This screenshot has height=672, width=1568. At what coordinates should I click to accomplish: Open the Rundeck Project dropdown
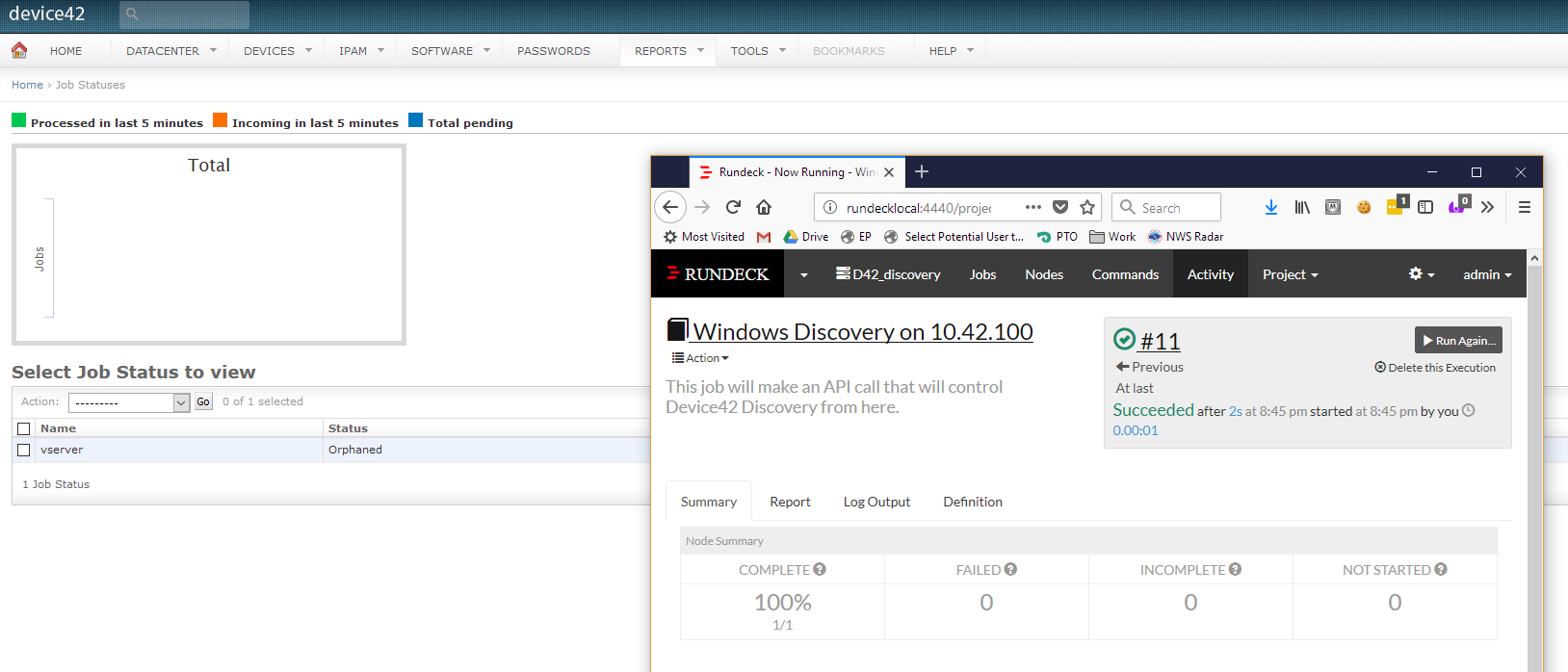(1291, 274)
